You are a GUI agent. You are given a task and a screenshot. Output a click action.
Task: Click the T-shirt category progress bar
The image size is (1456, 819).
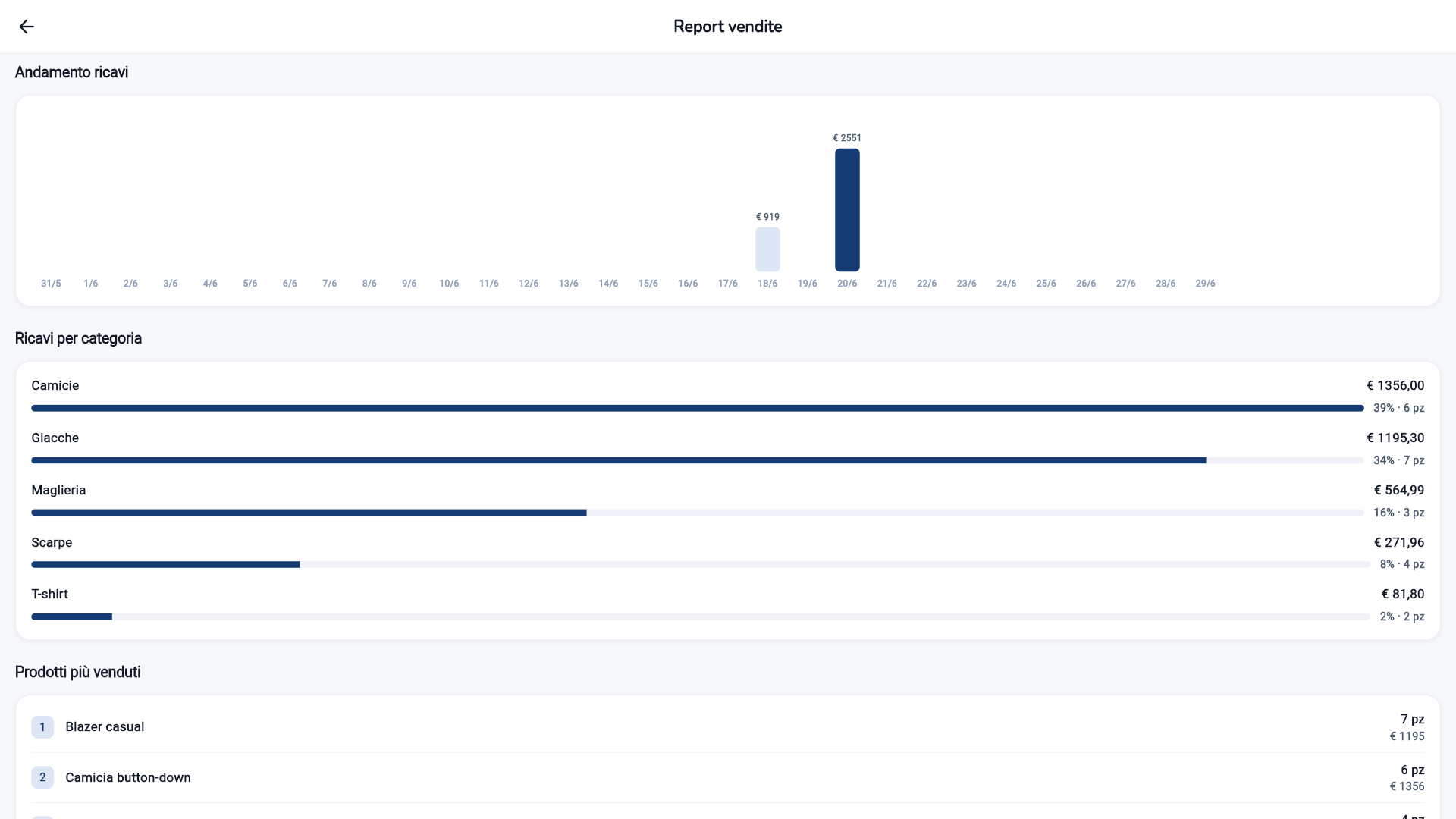click(x=701, y=617)
